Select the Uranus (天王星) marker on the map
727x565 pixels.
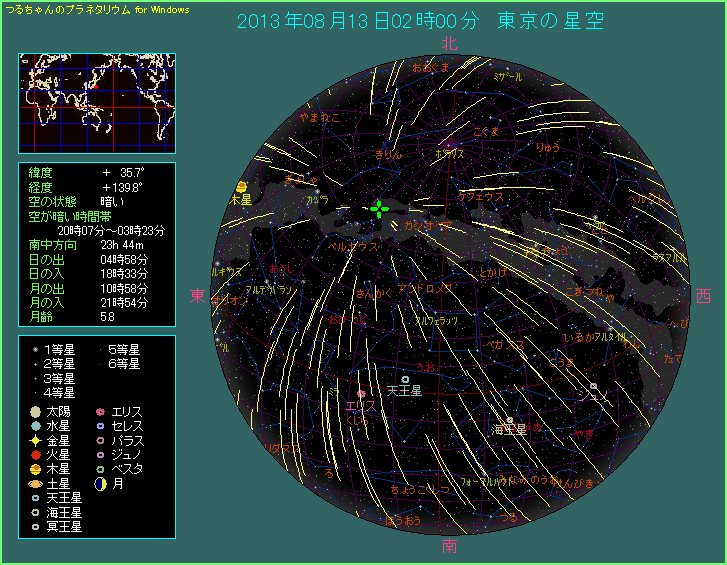pyautogui.click(x=405, y=379)
